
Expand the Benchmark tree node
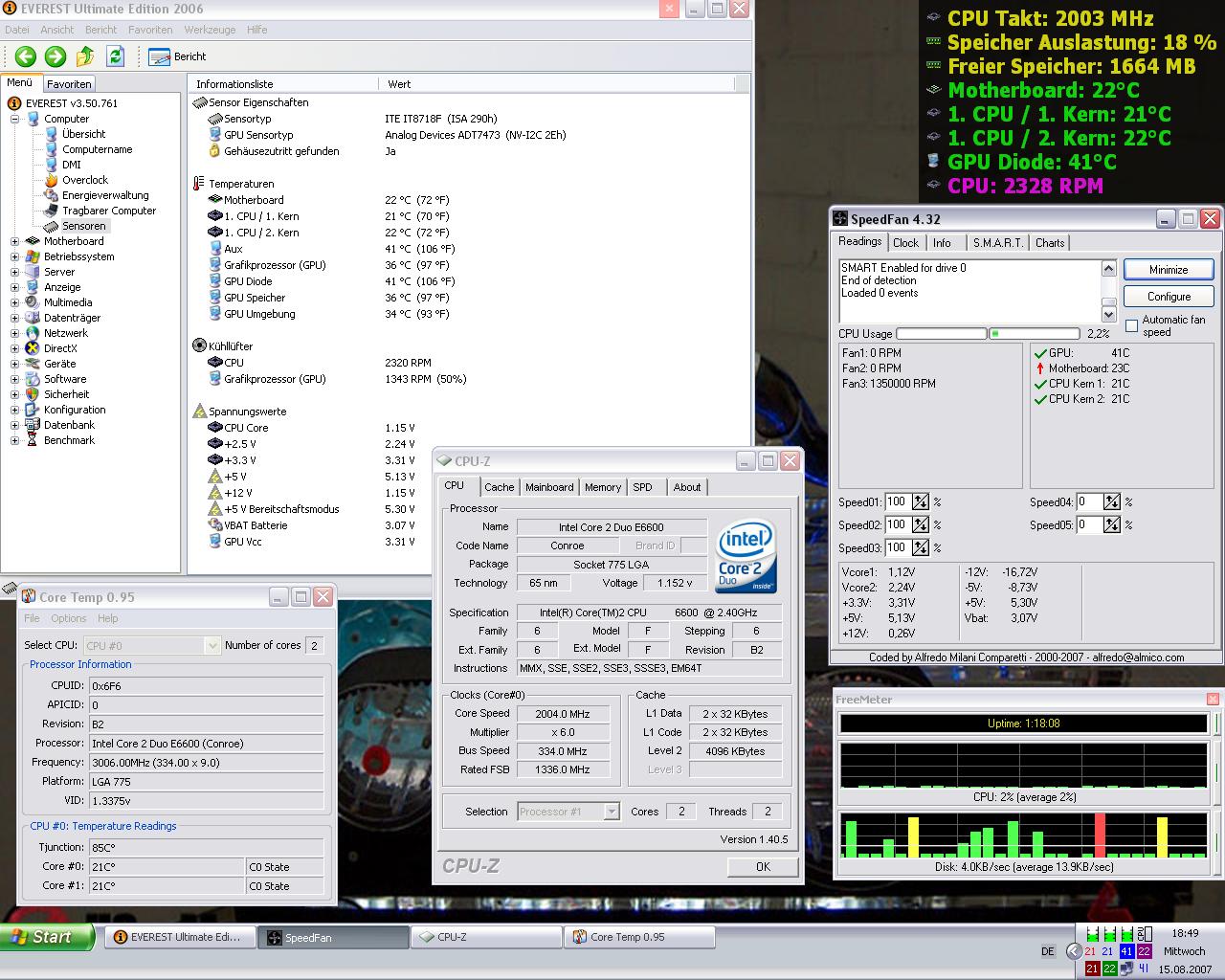[14, 440]
